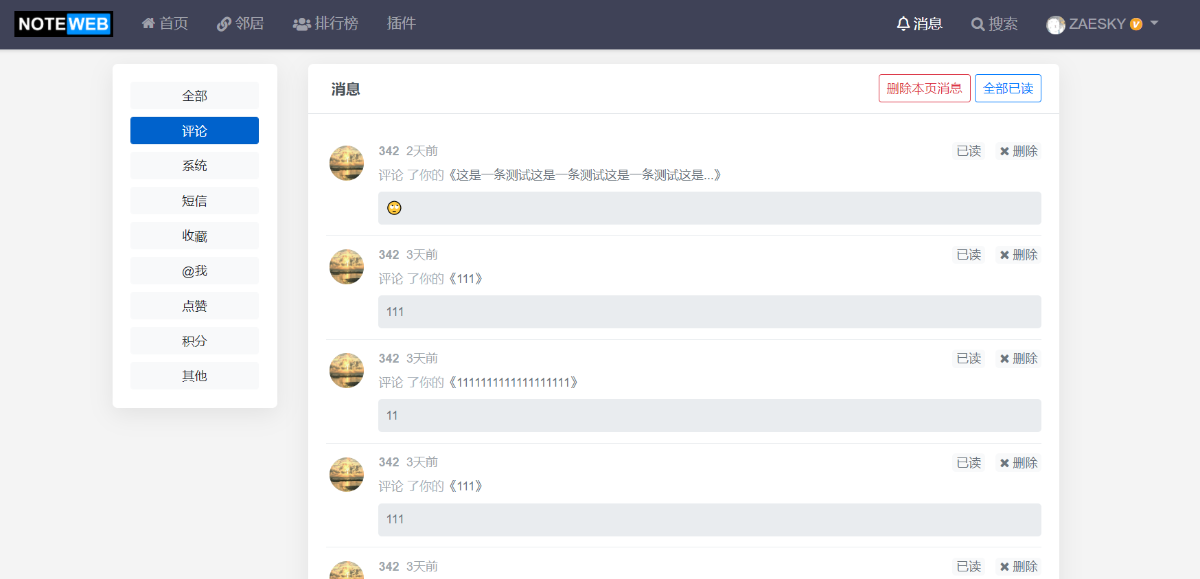Select the 短信 message category
This screenshot has width=1200, height=579.
pyautogui.click(x=195, y=201)
